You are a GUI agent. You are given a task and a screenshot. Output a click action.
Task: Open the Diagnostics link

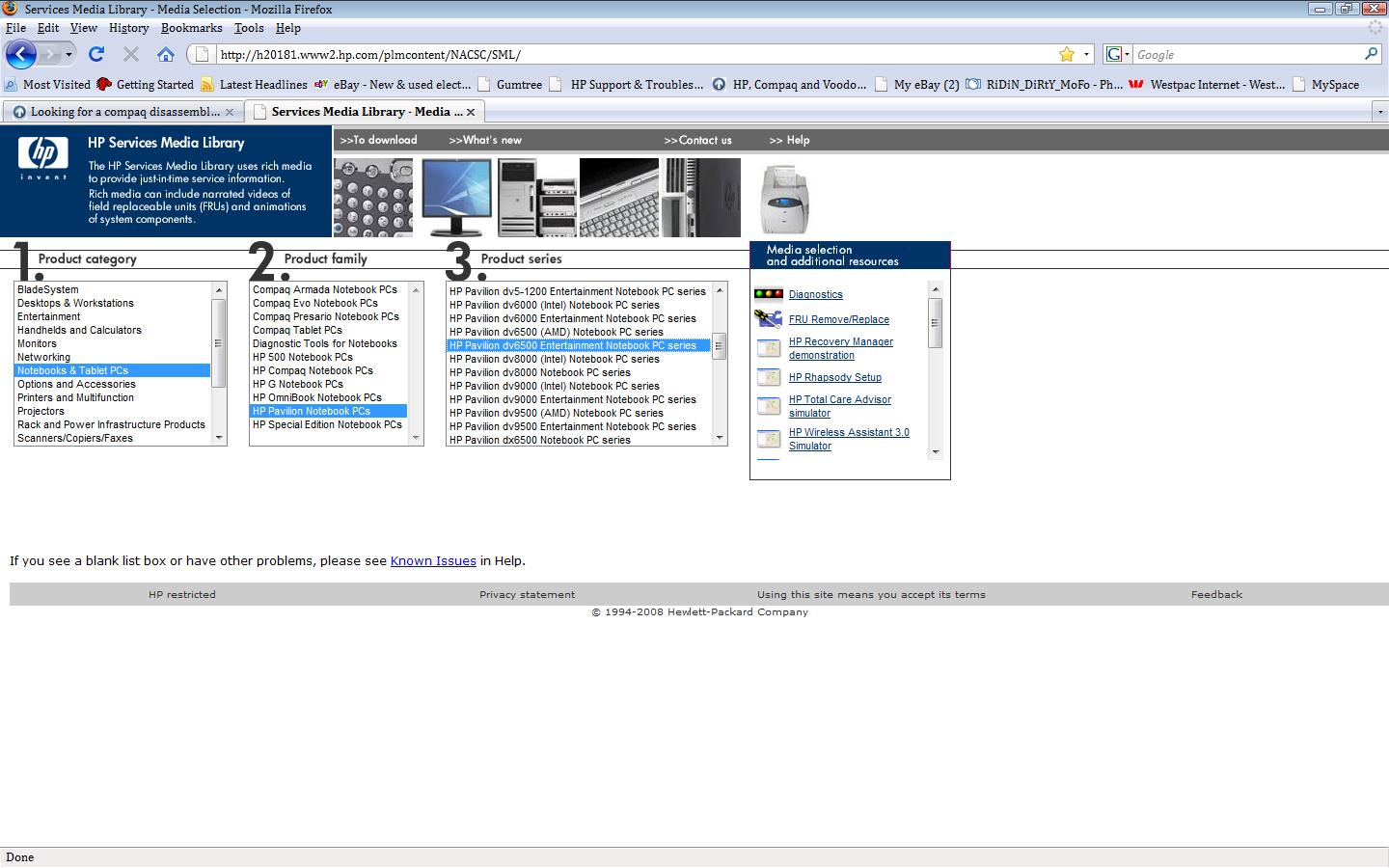(x=815, y=294)
